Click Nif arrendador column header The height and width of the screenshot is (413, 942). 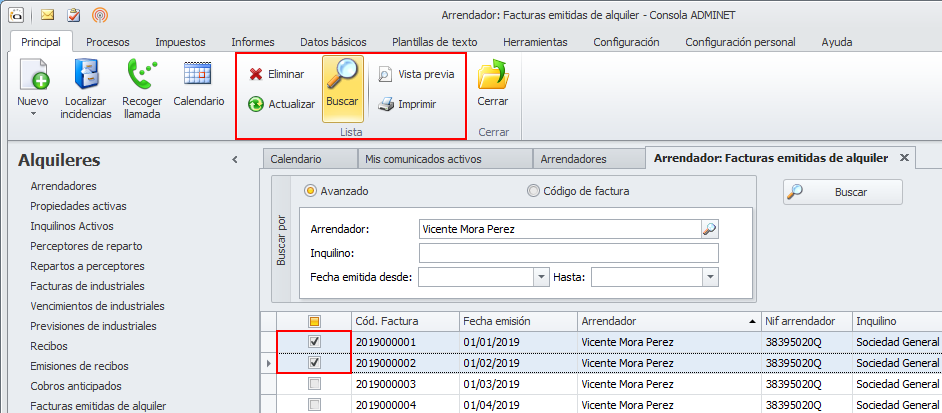pyautogui.click(x=806, y=321)
